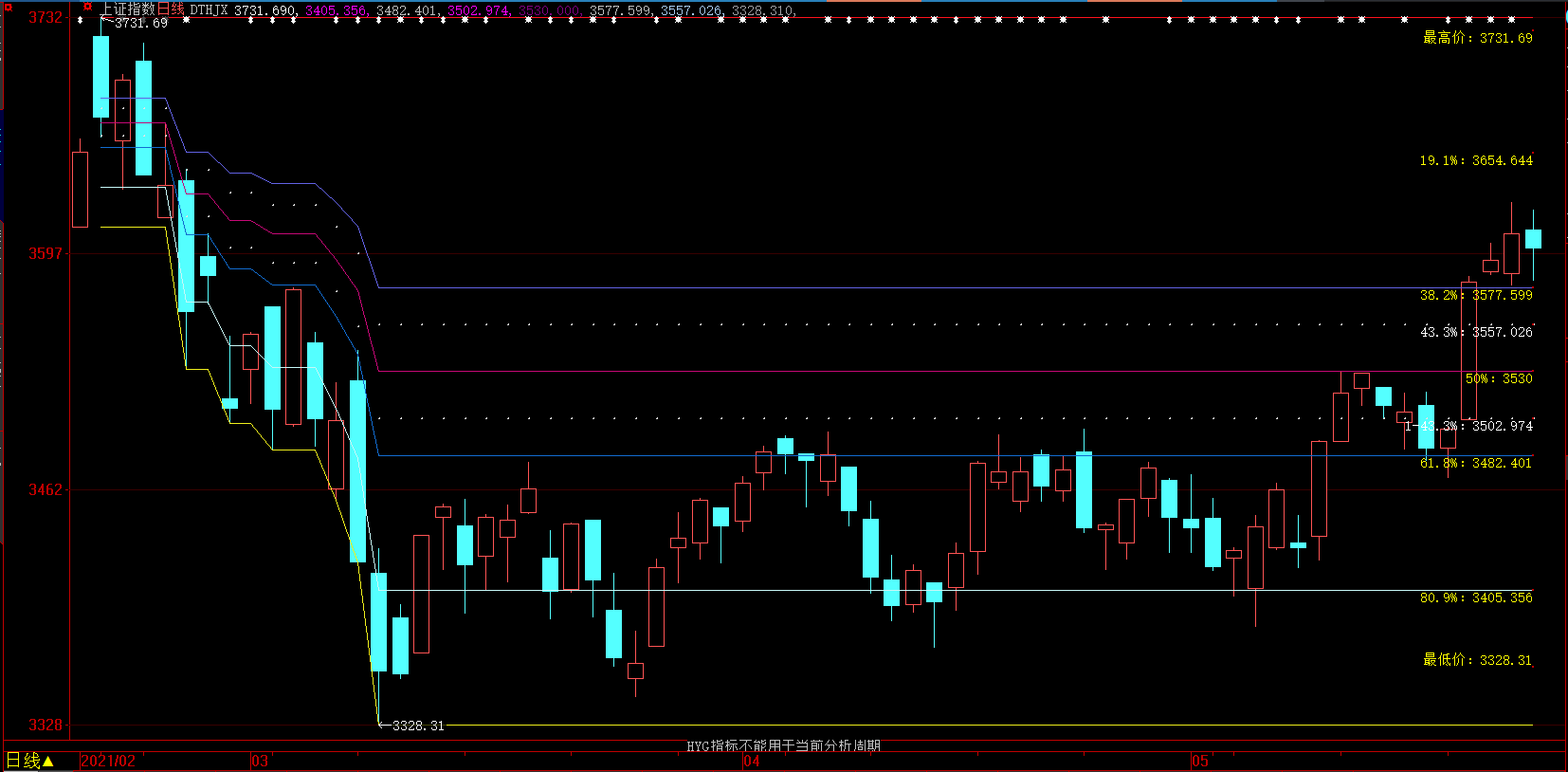
Task: Select the 50%: 3530 level label
Action: (x=1499, y=378)
